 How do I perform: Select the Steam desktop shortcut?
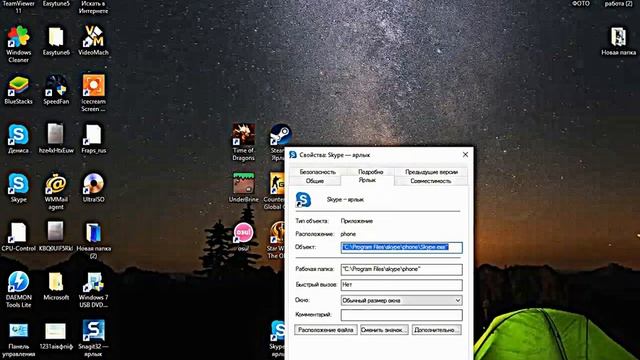pos(280,135)
